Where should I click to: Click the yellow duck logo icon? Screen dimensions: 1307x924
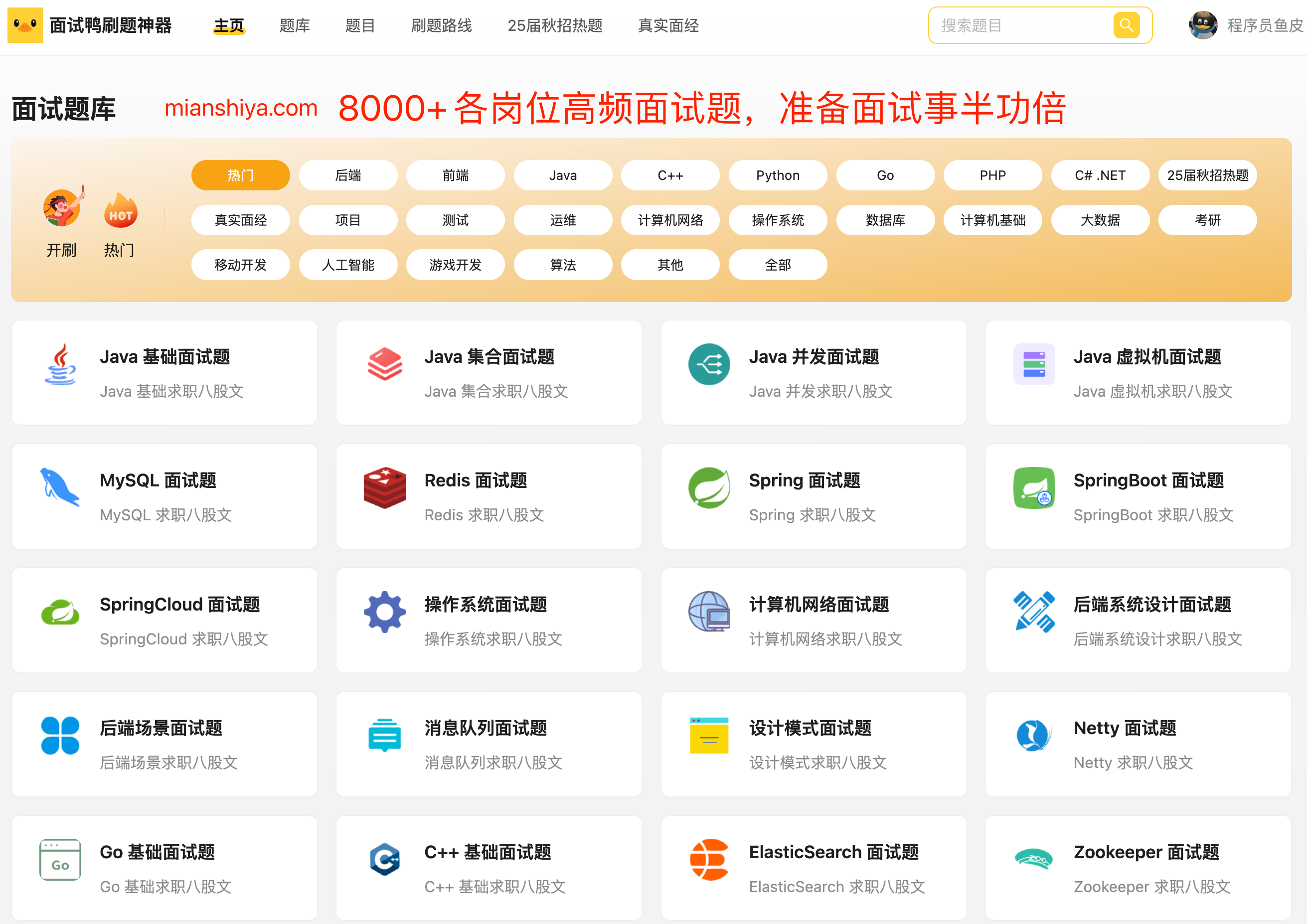click(24, 25)
